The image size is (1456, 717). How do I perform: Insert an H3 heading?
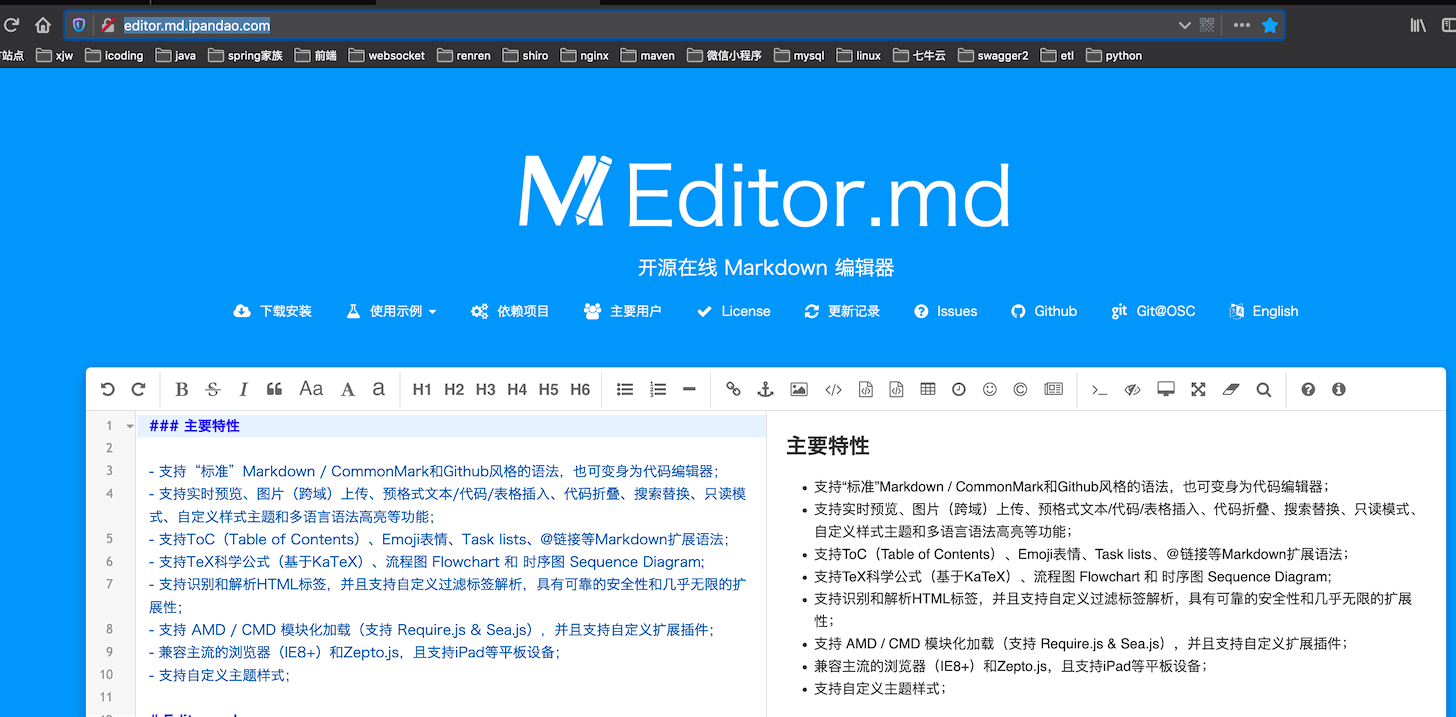coord(486,390)
